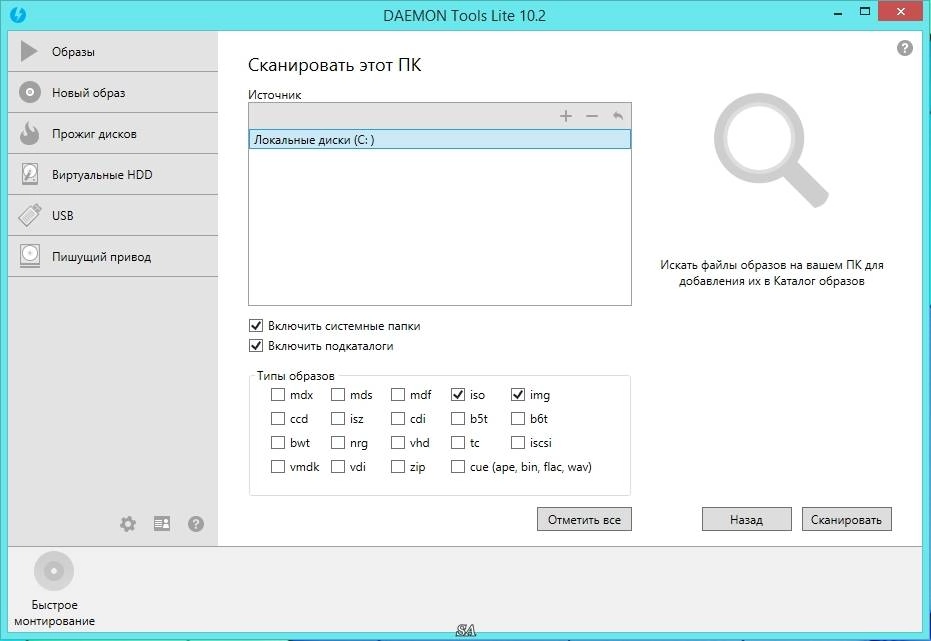Click the Отметить все button
The image size is (931, 641).
(x=584, y=519)
